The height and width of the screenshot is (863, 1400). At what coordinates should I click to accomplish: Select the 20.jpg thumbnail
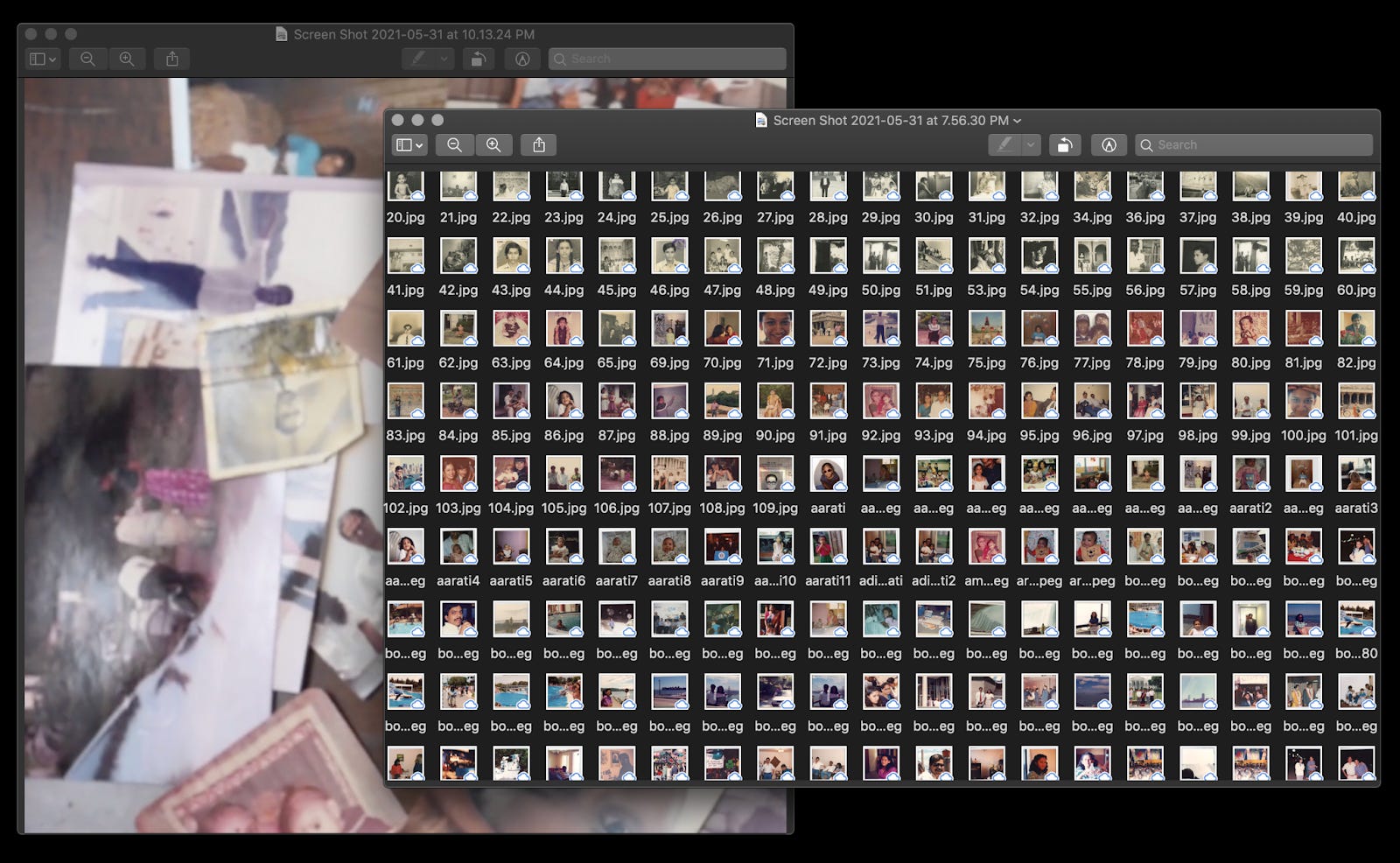click(405, 186)
